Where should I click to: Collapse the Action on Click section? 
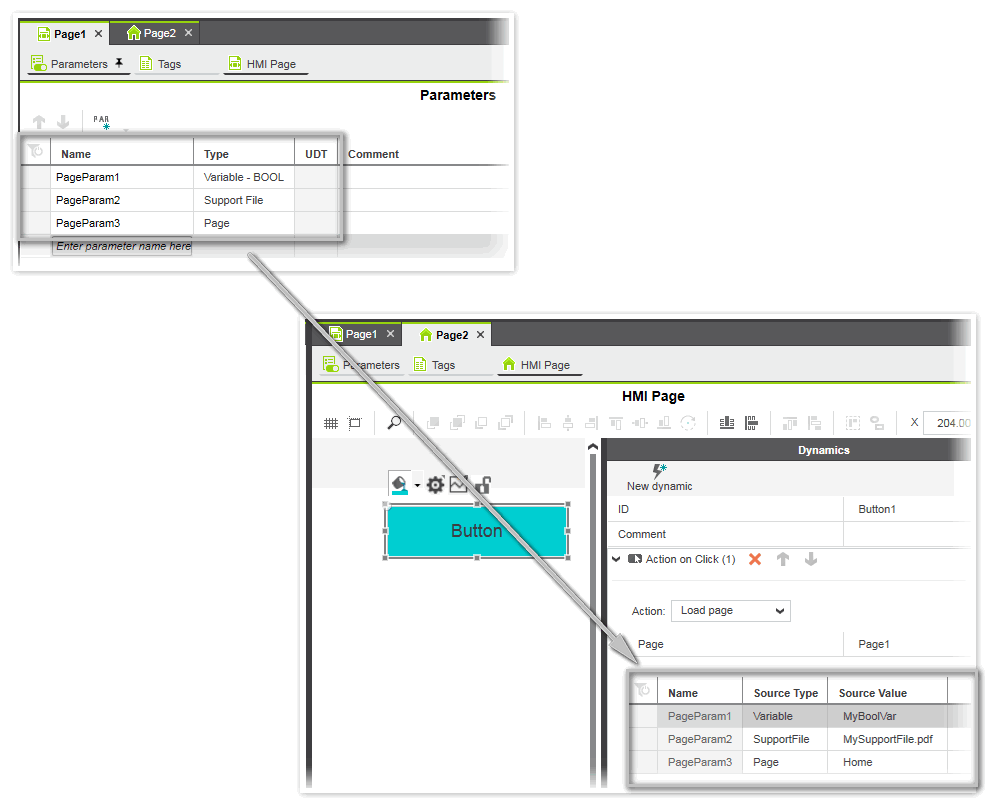click(616, 559)
